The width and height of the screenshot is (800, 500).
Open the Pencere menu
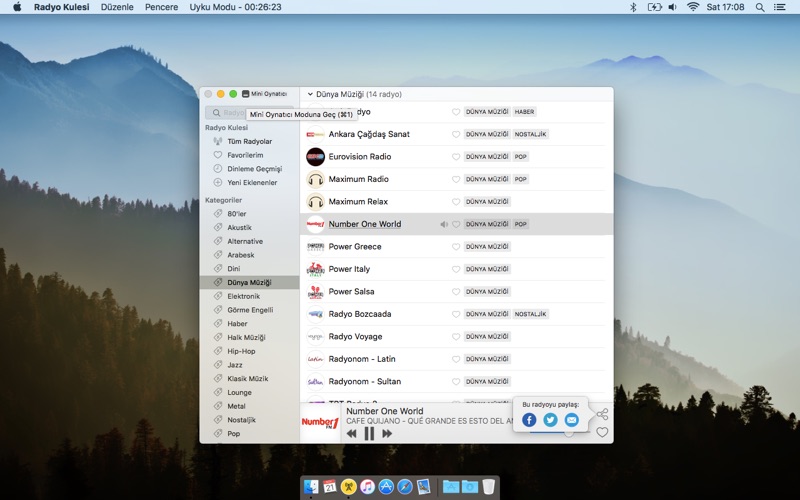pos(161,7)
